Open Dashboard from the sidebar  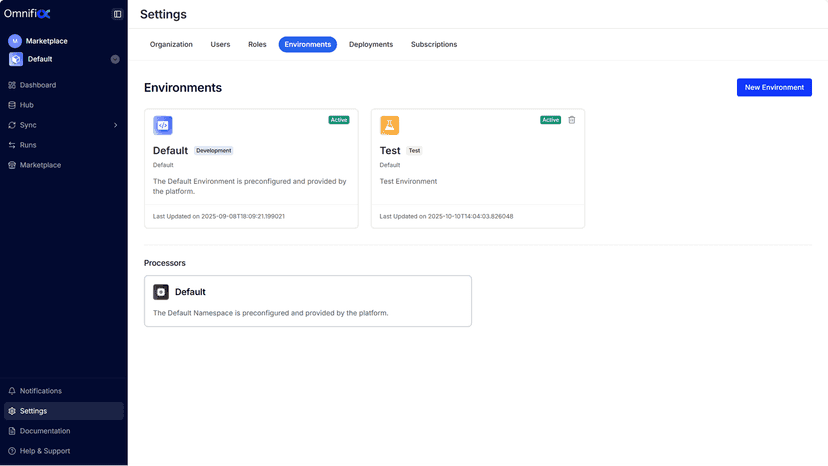click(x=37, y=85)
